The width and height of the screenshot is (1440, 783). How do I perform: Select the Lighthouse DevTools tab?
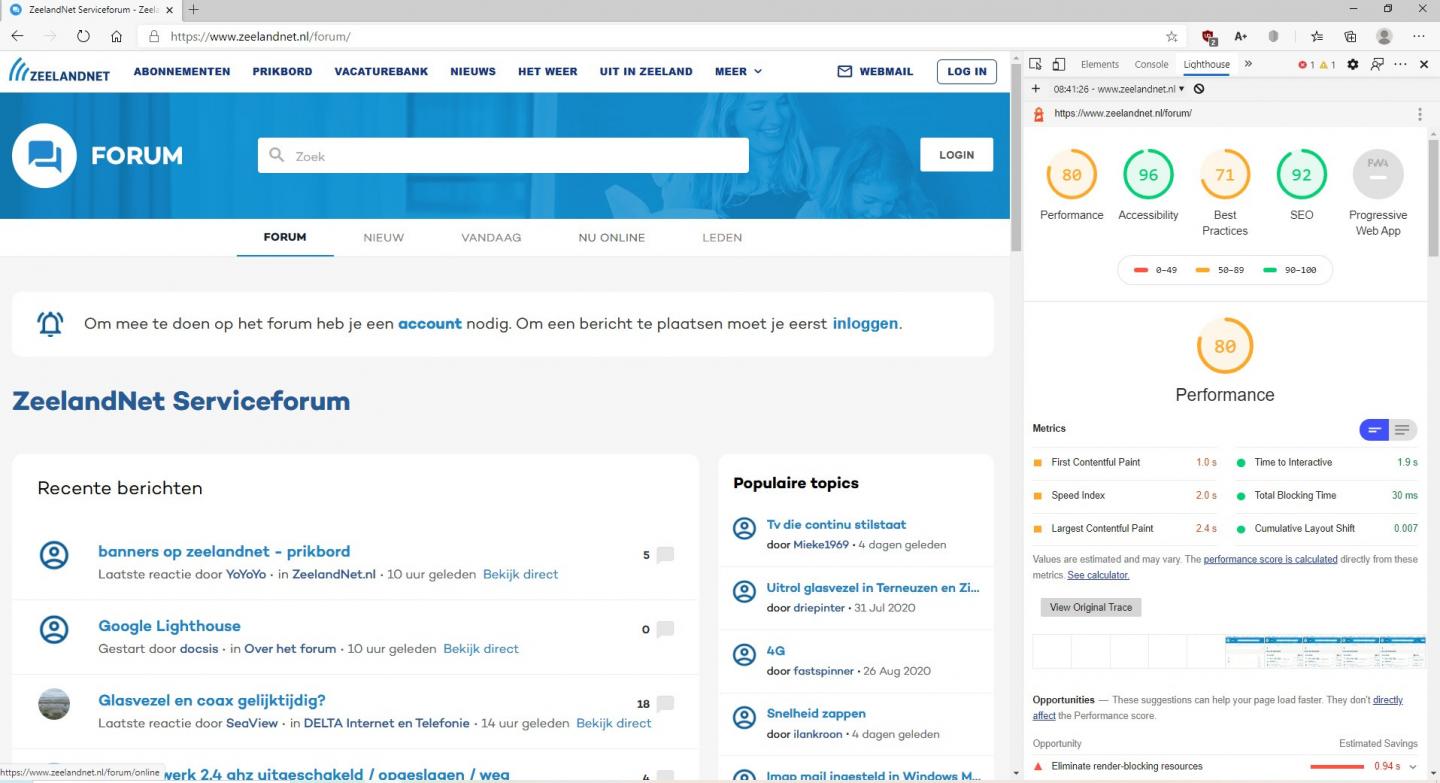(1207, 64)
